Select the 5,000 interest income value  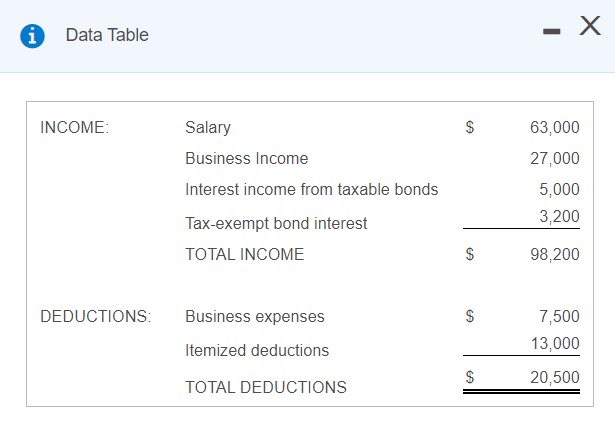(559, 190)
